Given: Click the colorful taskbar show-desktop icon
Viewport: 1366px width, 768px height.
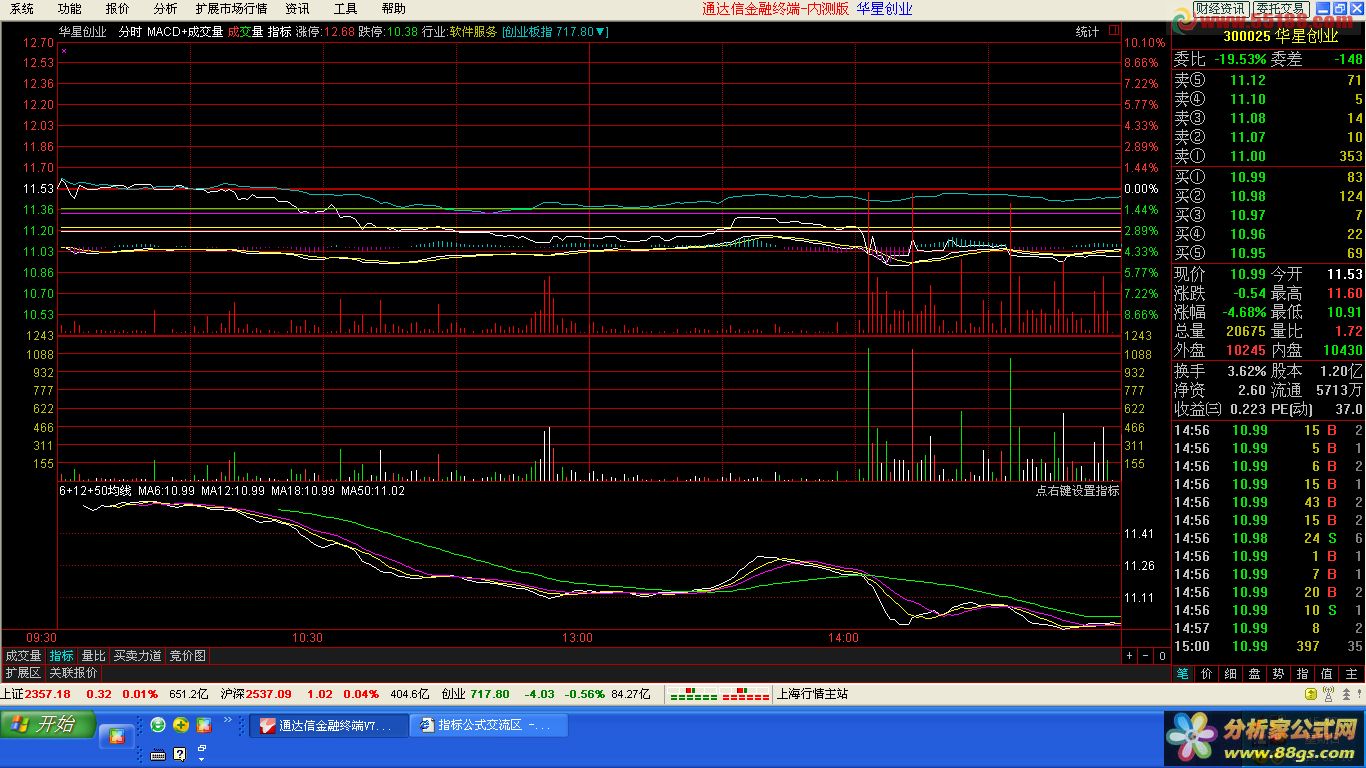Looking at the screenshot, I should [116, 736].
